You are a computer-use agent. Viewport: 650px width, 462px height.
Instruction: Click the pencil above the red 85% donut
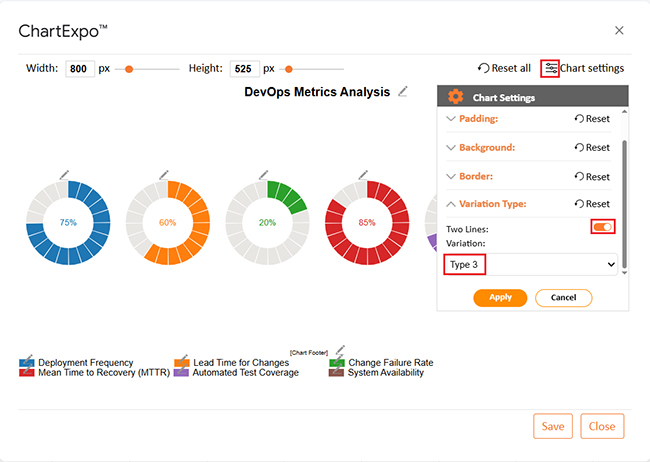pos(365,175)
